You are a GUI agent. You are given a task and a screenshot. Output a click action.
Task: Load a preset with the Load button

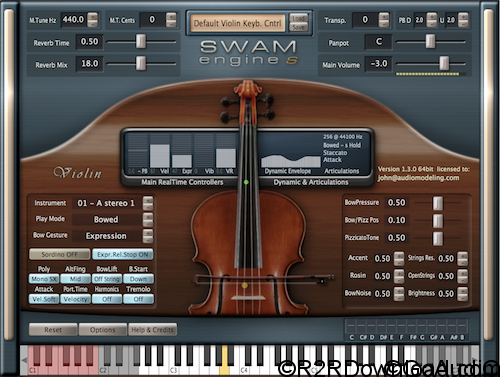[298, 18]
